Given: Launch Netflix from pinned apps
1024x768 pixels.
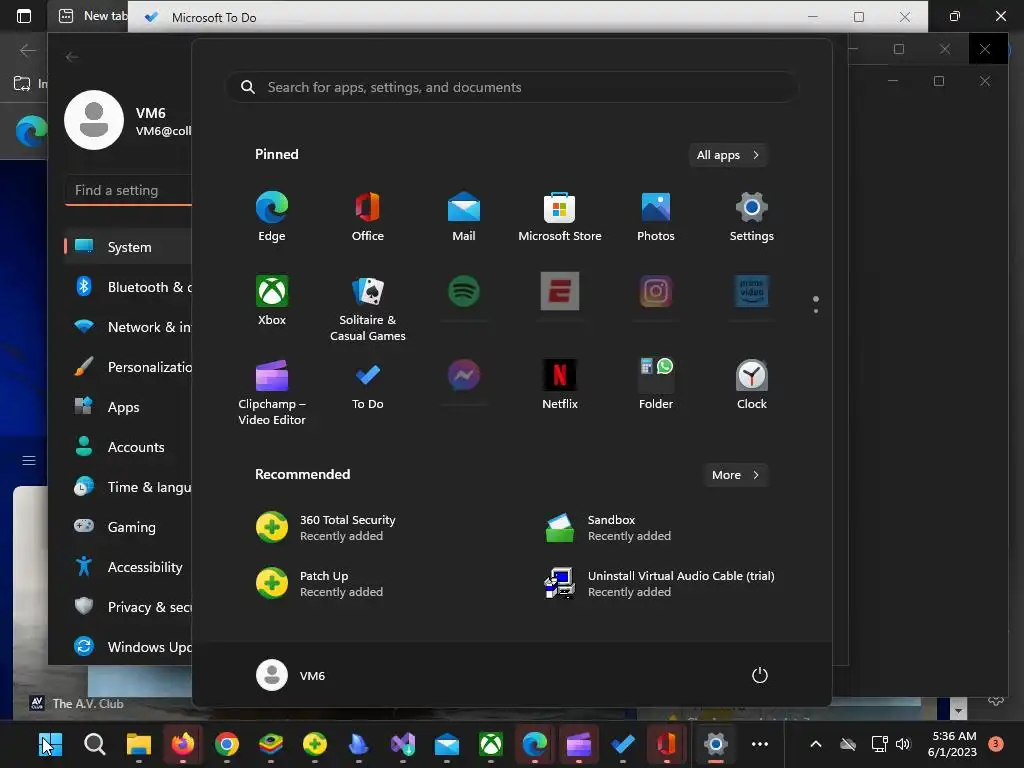Looking at the screenshot, I should (560, 385).
